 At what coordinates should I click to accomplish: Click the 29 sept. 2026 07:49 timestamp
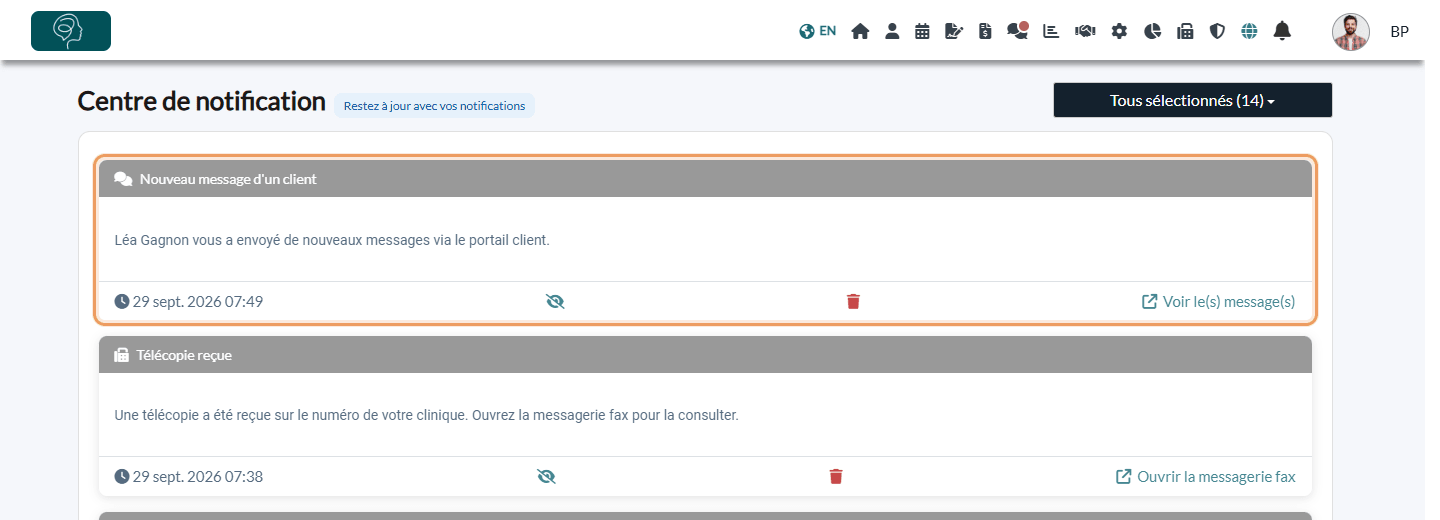point(189,301)
